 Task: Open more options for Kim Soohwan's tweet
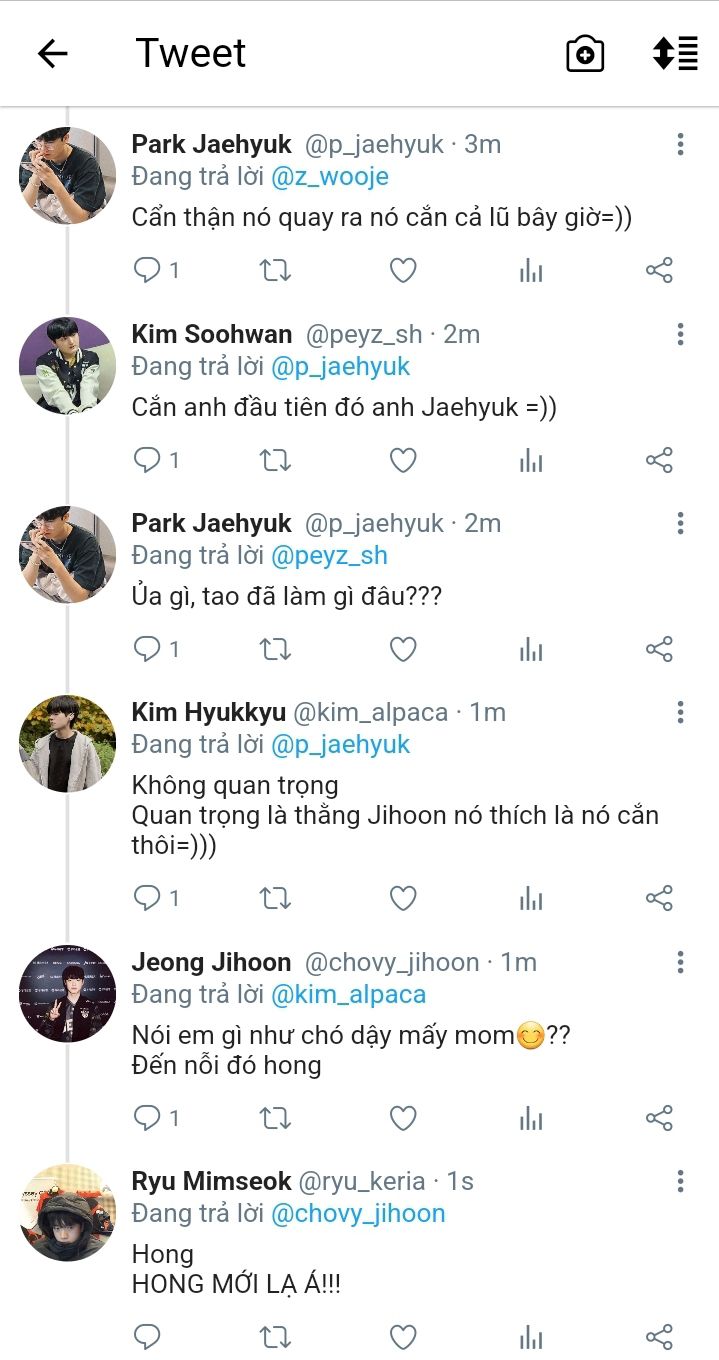[x=680, y=334]
